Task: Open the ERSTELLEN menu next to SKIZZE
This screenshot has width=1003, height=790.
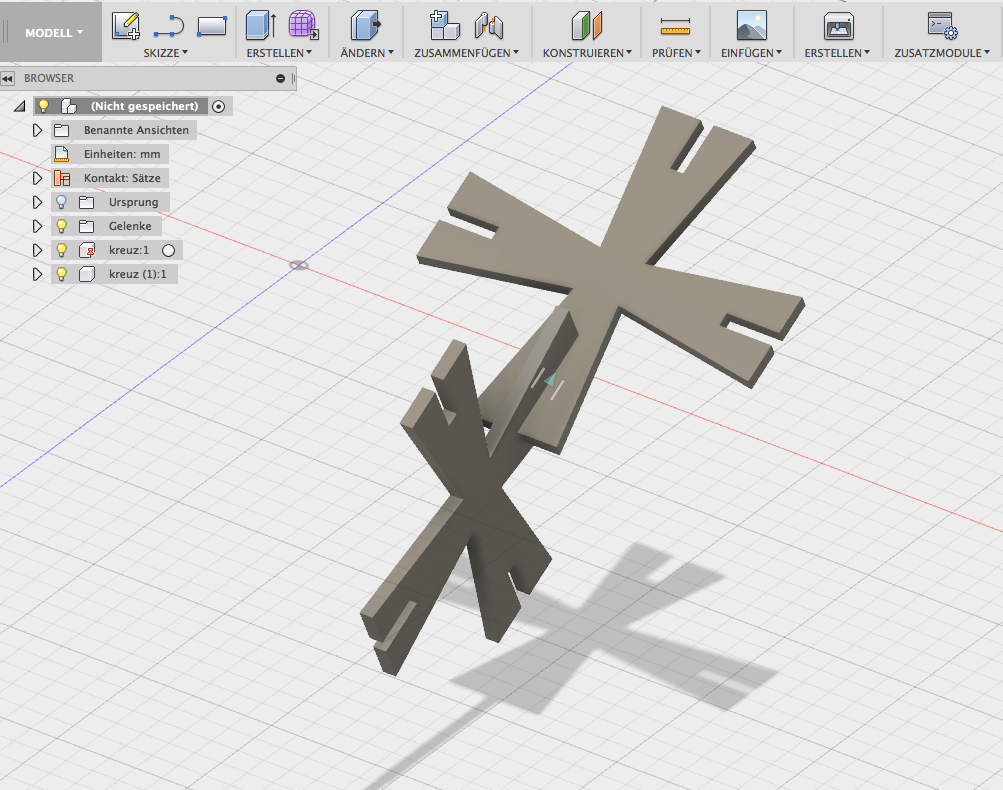Action: 279,53
